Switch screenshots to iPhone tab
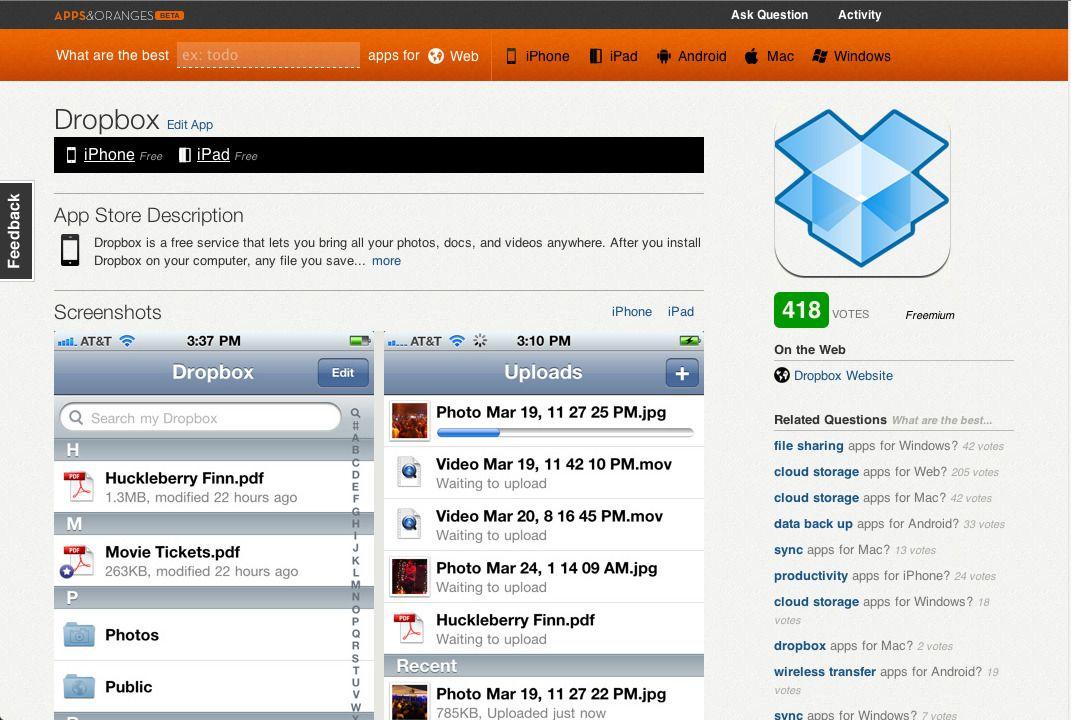The image size is (1071, 720). (x=632, y=311)
